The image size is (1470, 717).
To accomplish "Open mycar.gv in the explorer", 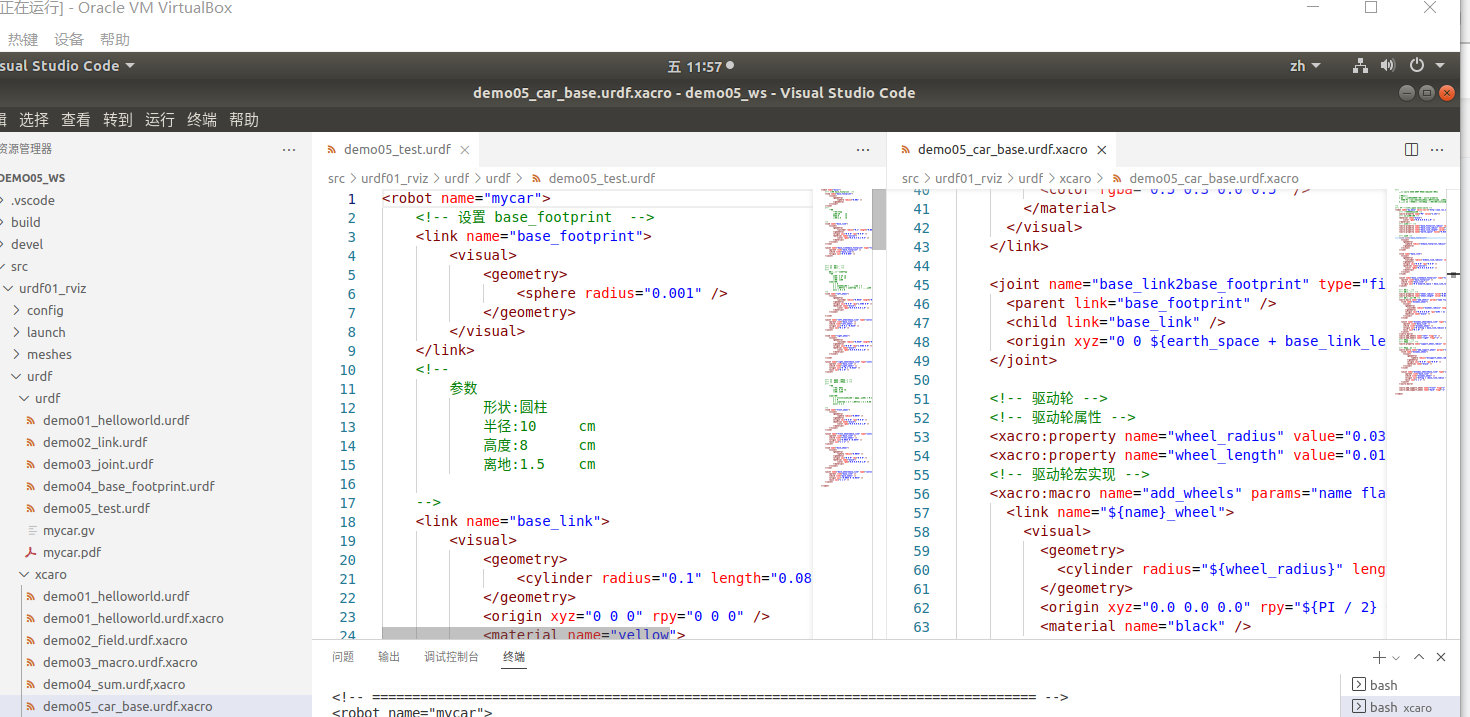I will click(69, 530).
